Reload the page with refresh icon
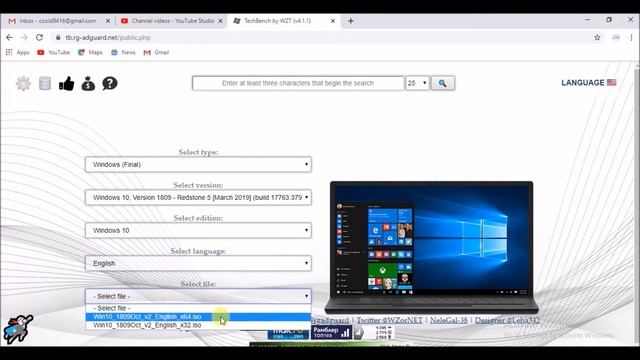 39,38
